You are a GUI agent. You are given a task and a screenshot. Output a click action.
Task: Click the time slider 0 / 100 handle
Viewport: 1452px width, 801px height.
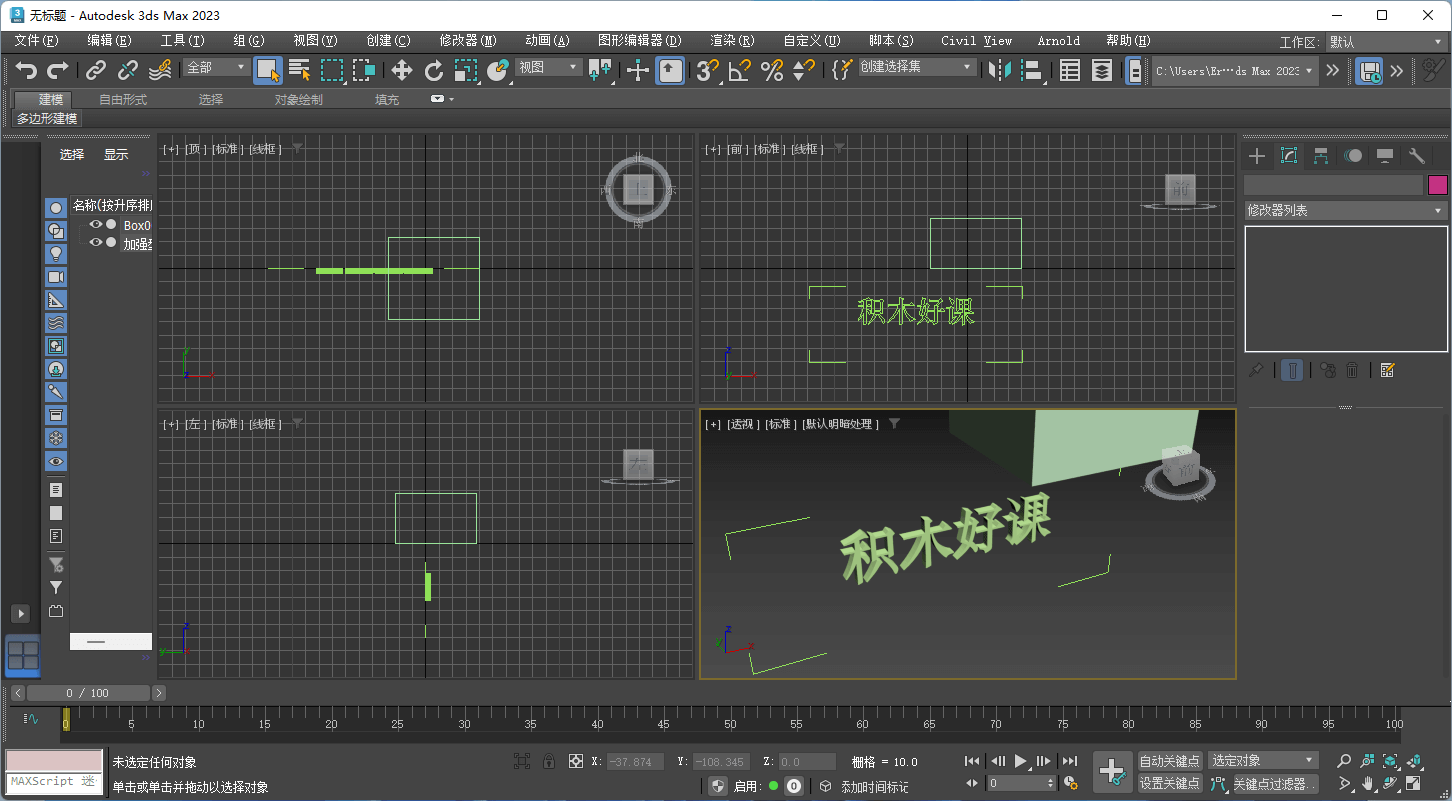point(89,693)
